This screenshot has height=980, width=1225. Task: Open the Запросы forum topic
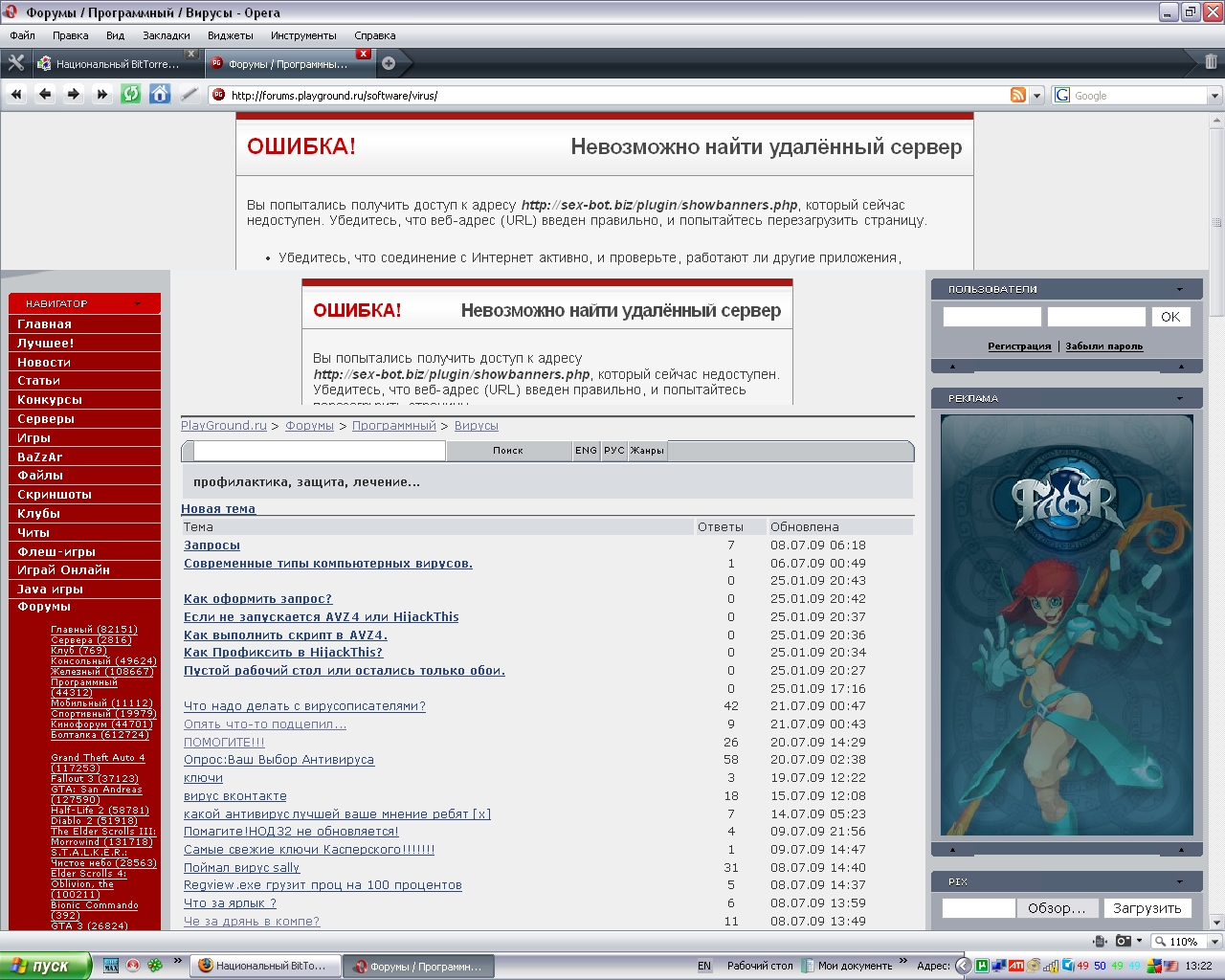(212, 546)
